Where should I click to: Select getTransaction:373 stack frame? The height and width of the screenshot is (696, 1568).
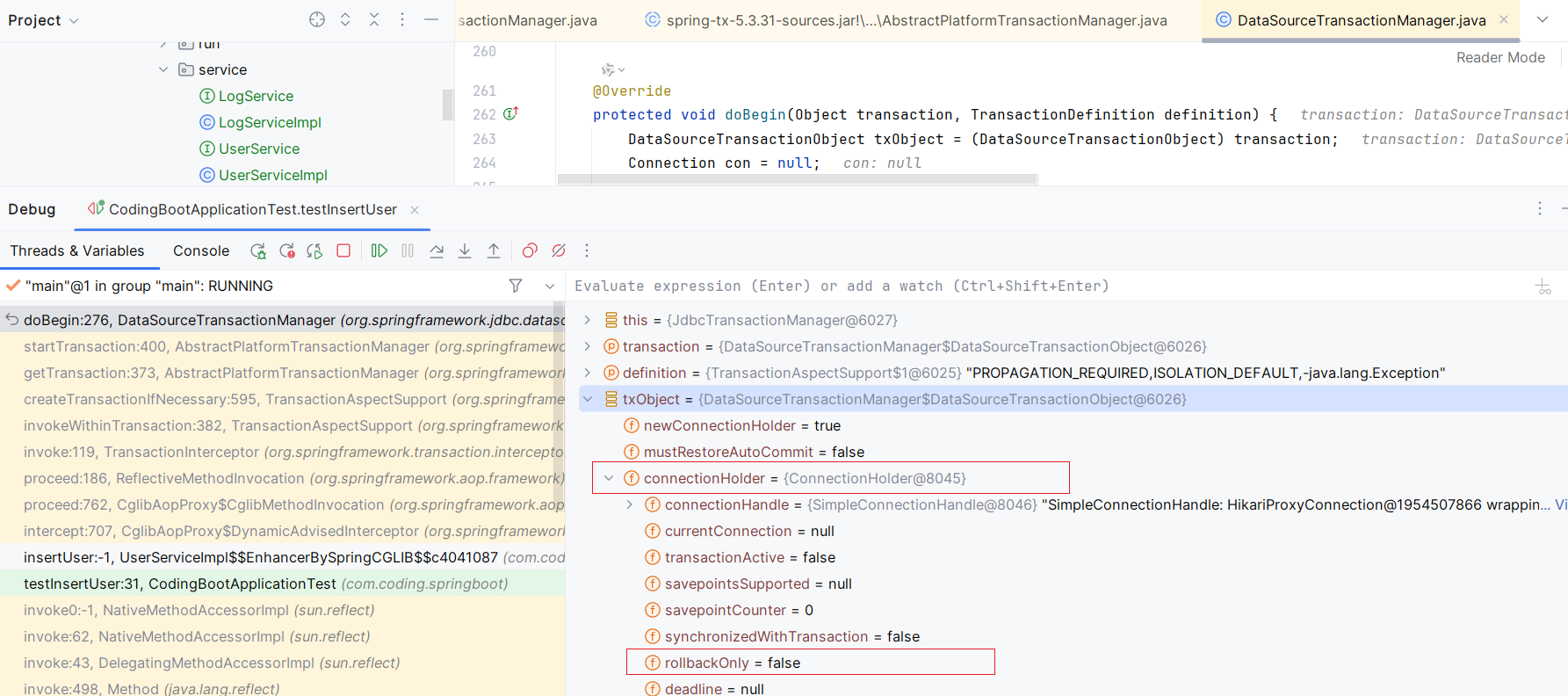click(x=283, y=373)
